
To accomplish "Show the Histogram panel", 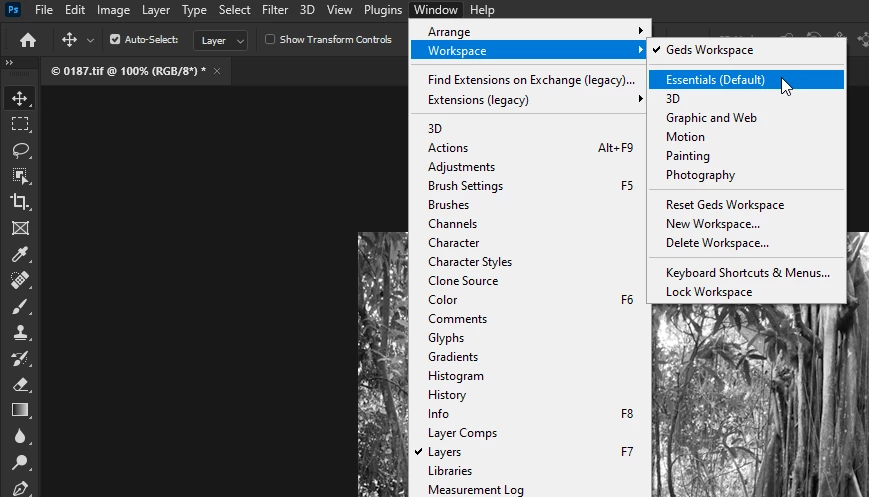I will point(529,376).
